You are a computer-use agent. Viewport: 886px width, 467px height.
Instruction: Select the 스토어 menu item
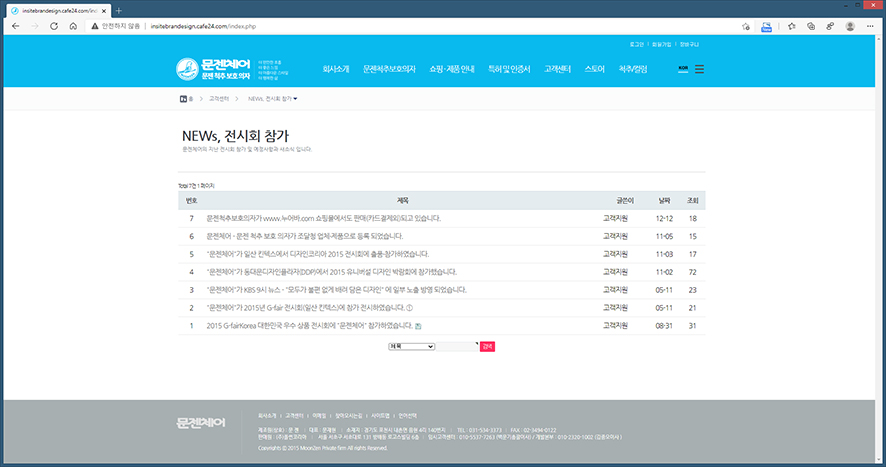coord(594,69)
